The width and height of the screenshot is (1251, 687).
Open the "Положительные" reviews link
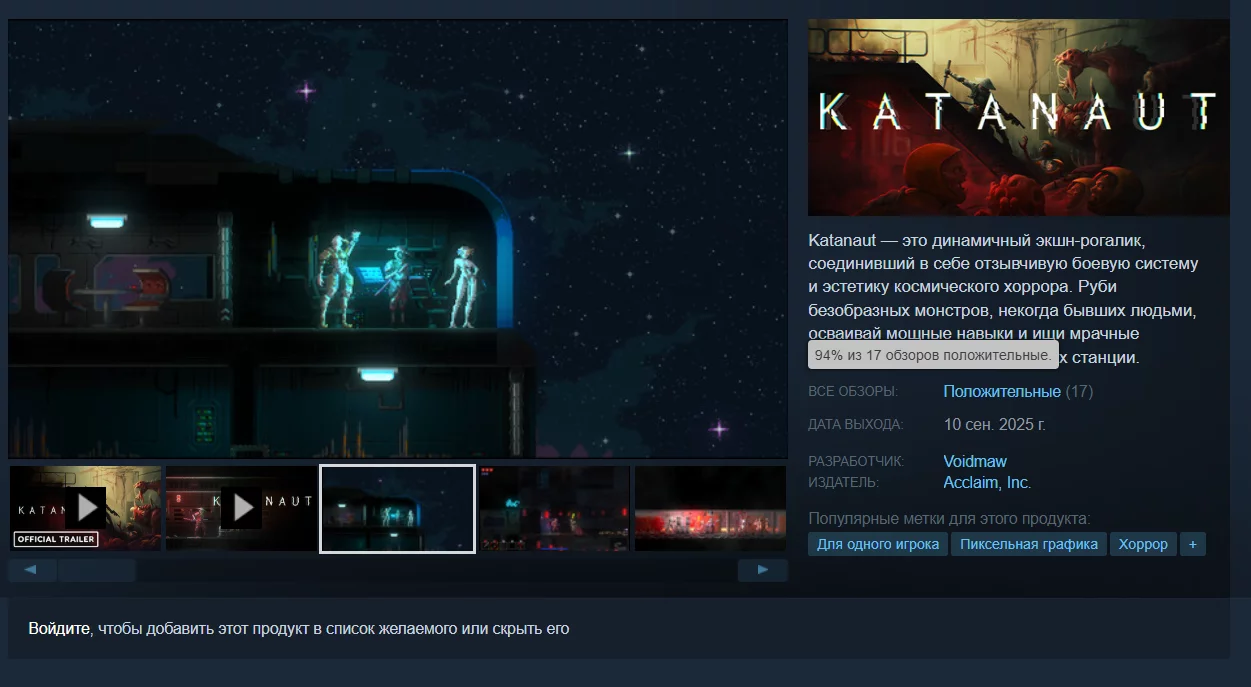(1002, 391)
